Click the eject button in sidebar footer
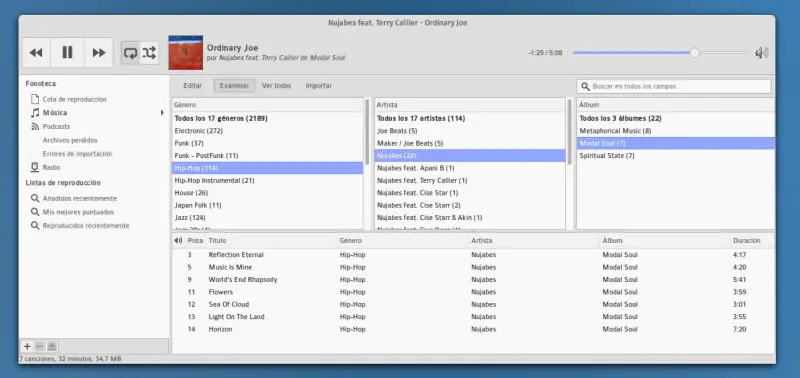Screen dimensions: 800x378 tap(52, 346)
